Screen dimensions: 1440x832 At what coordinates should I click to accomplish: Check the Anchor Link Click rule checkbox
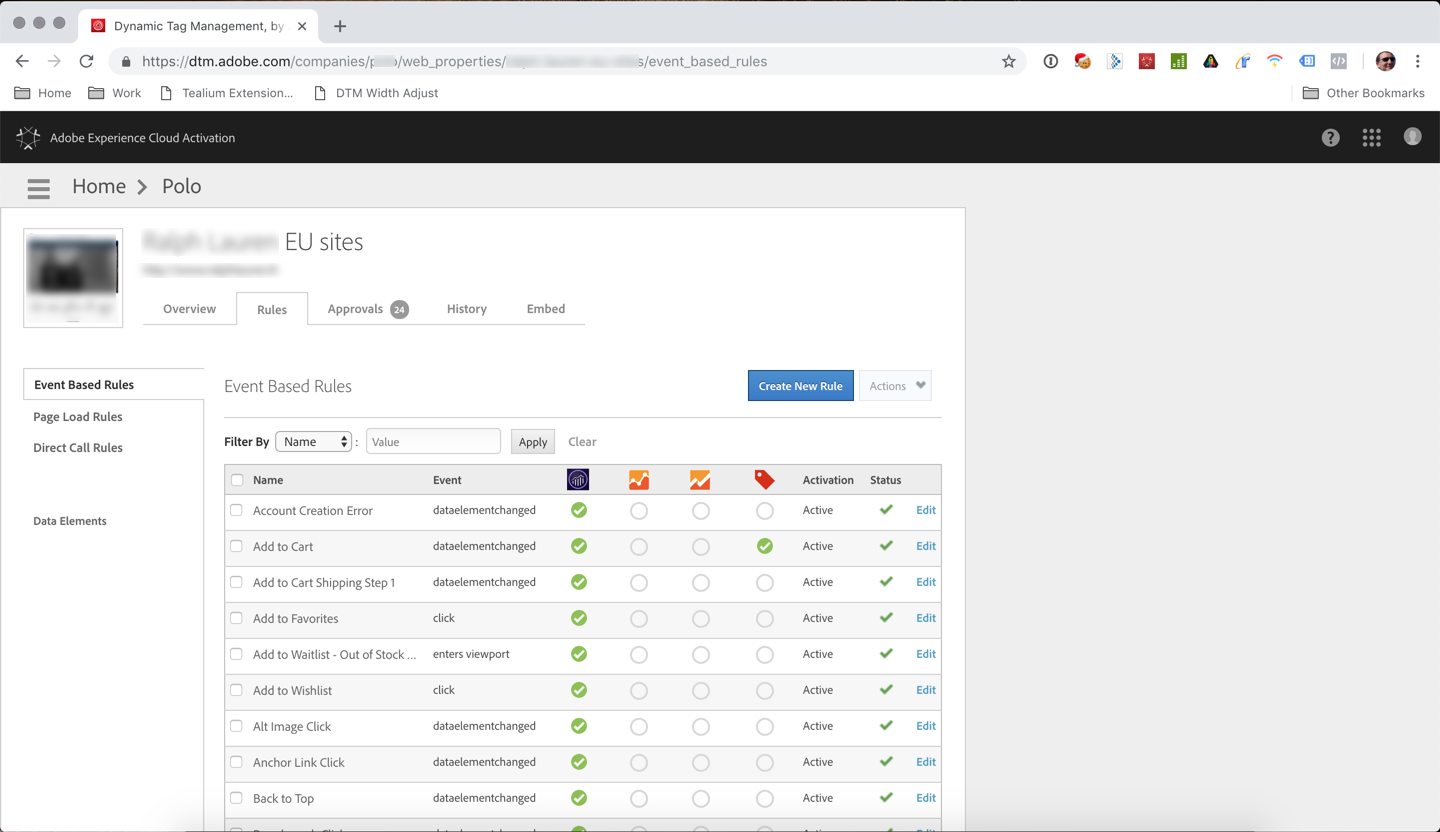click(x=236, y=762)
